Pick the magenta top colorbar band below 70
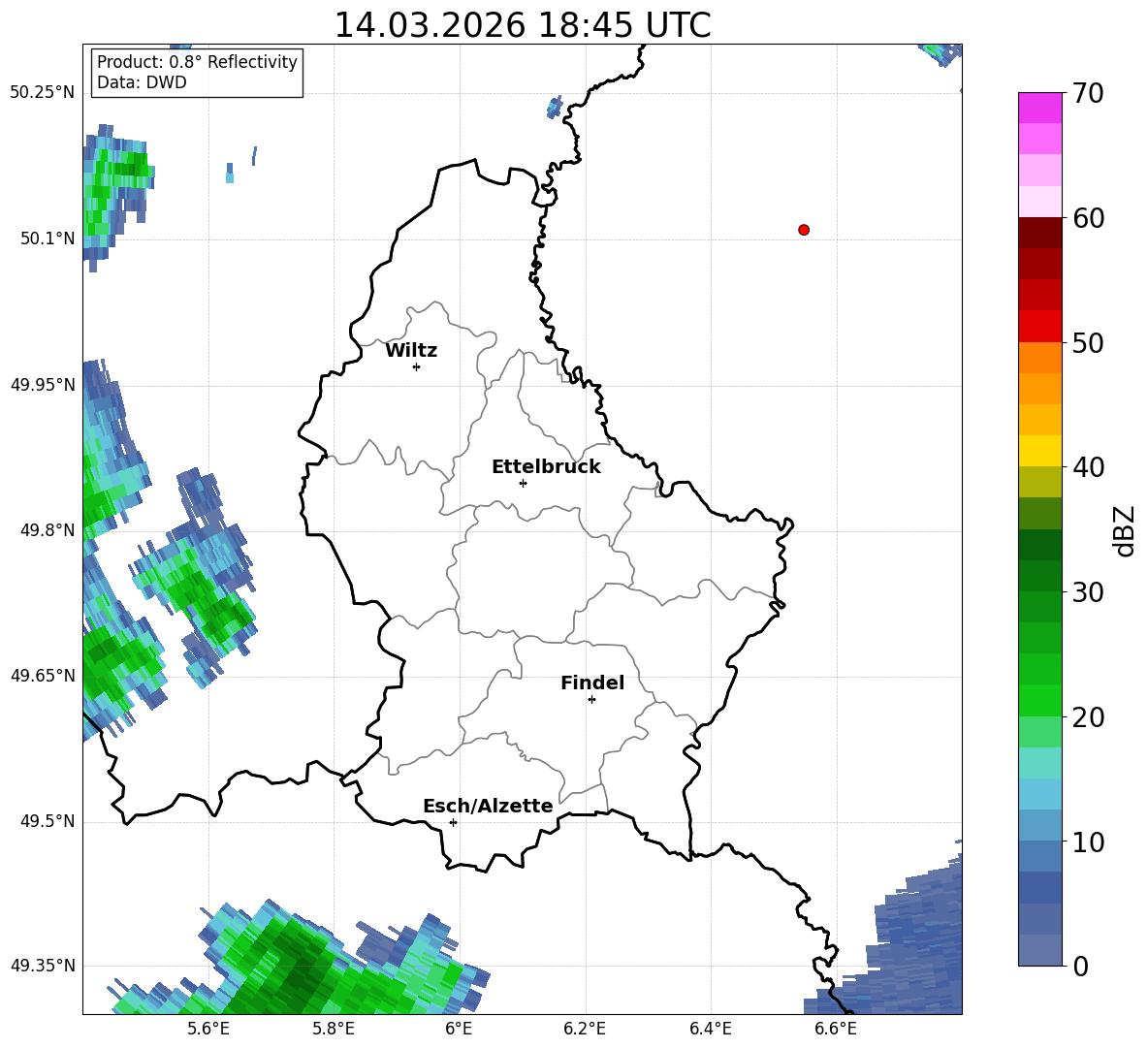1148x1048 pixels. [1039, 109]
